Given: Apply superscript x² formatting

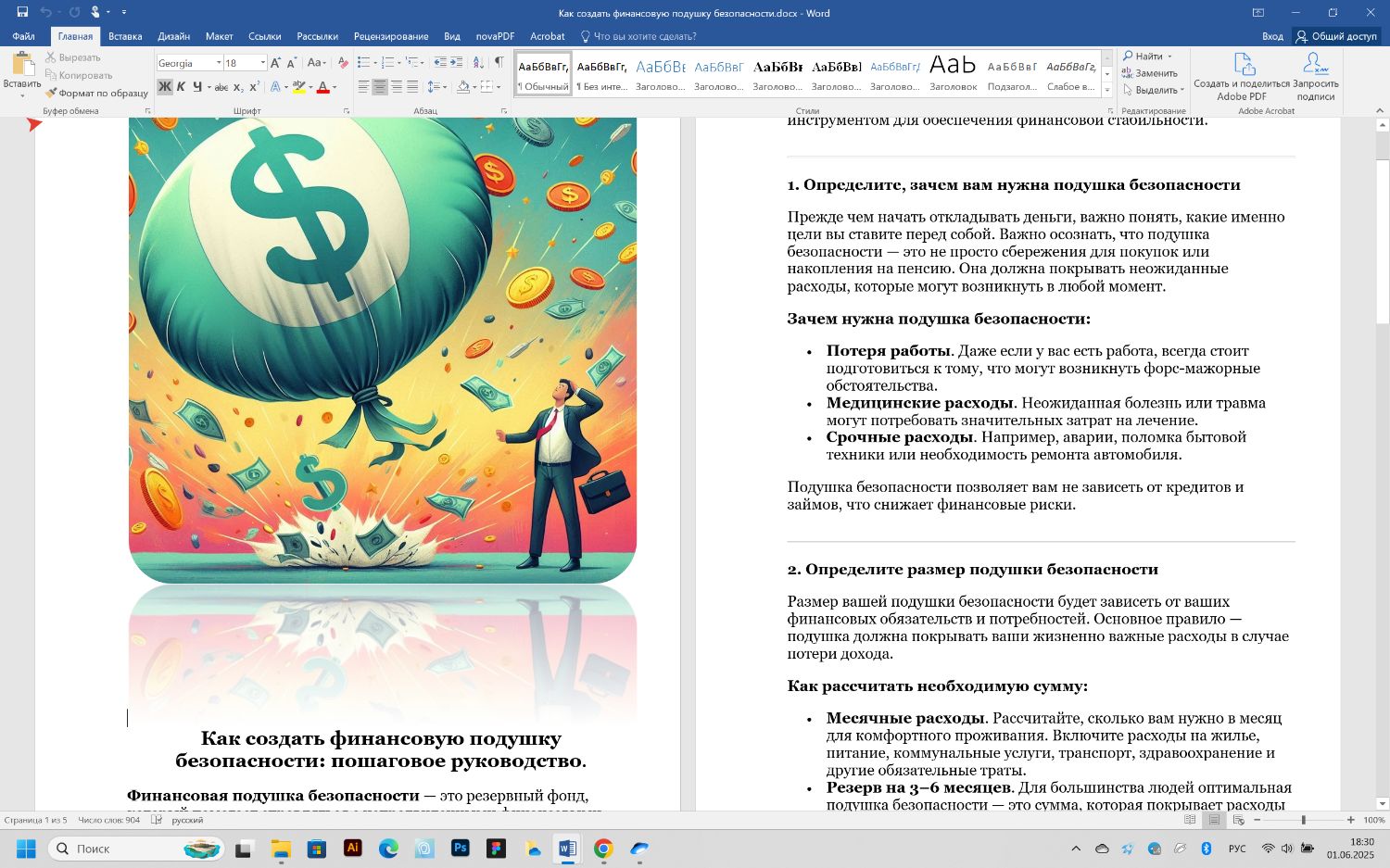Looking at the screenshot, I should [255, 87].
